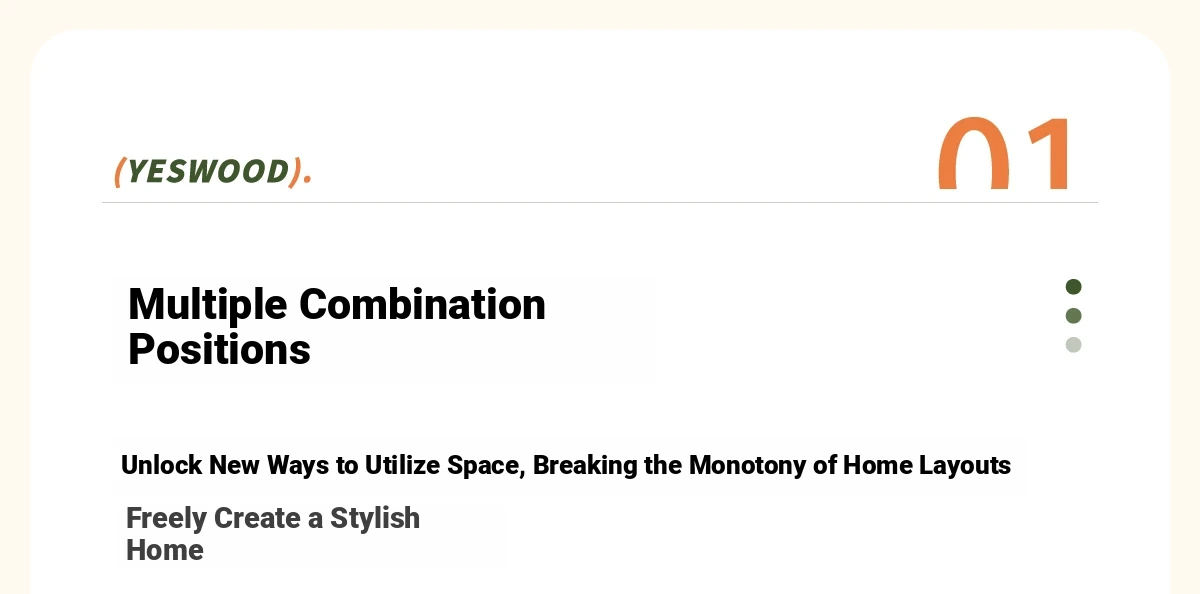Click the large orange 01 number
This screenshot has width=1200, height=594.
[1005, 154]
